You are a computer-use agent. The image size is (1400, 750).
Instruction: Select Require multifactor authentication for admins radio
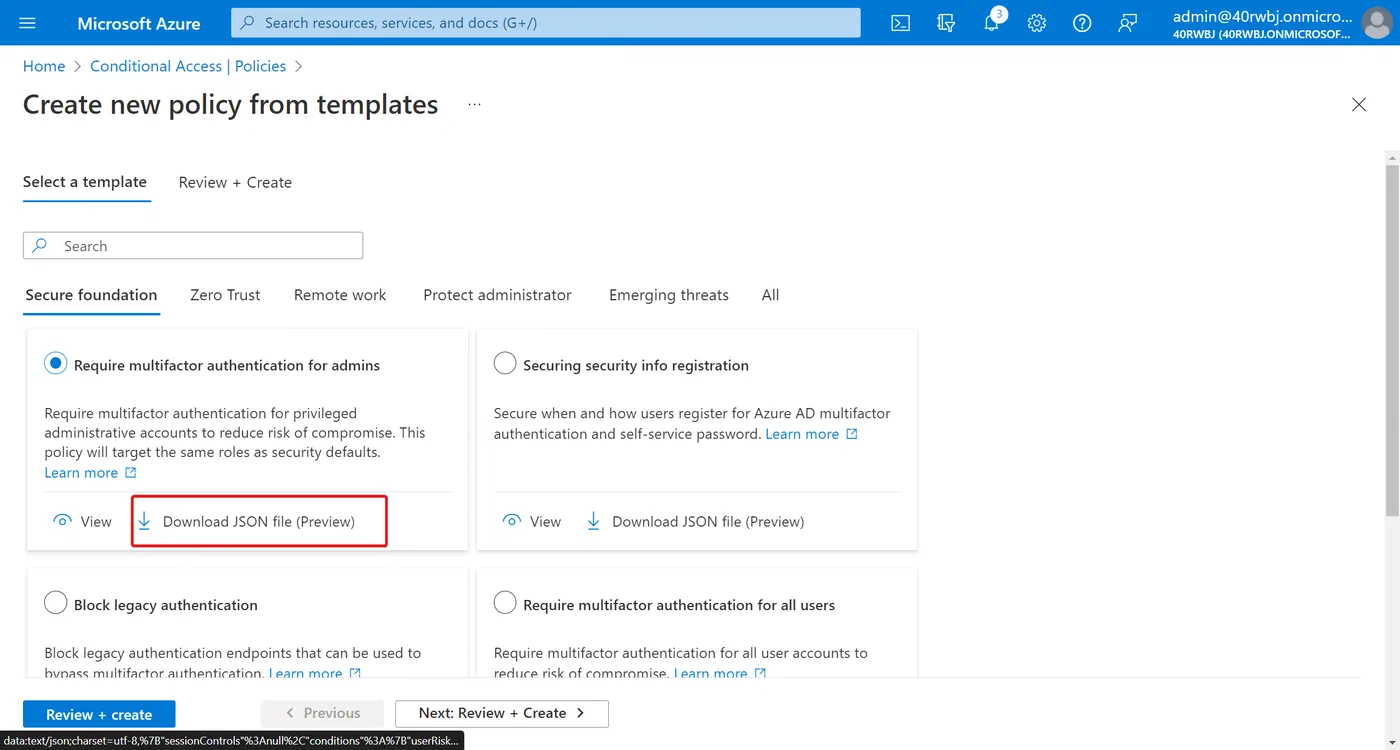pyautogui.click(x=56, y=364)
